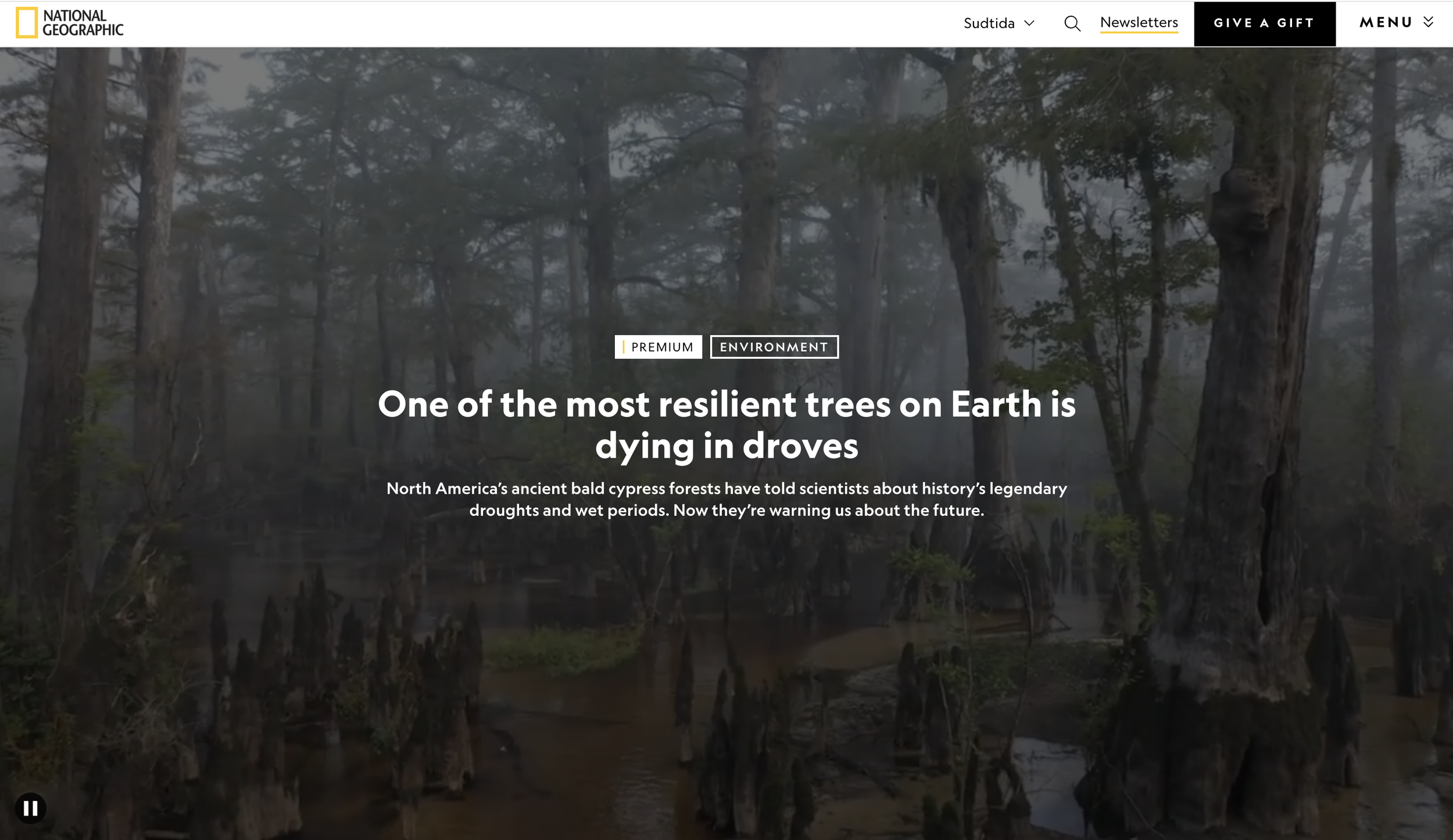1453x840 pixels.
Task: Click the yellow underline beneath Newsletters
Action: tap(1139, 32)
